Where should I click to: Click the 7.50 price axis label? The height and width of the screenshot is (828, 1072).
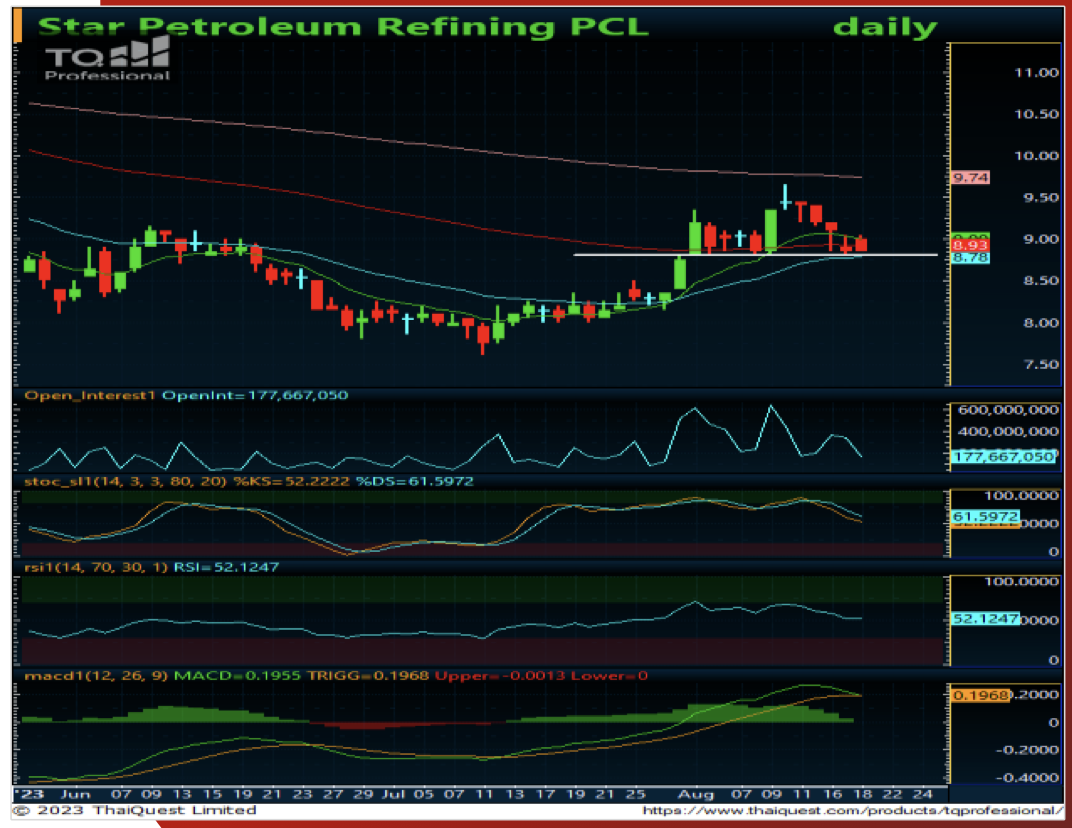click(1040, 364)
